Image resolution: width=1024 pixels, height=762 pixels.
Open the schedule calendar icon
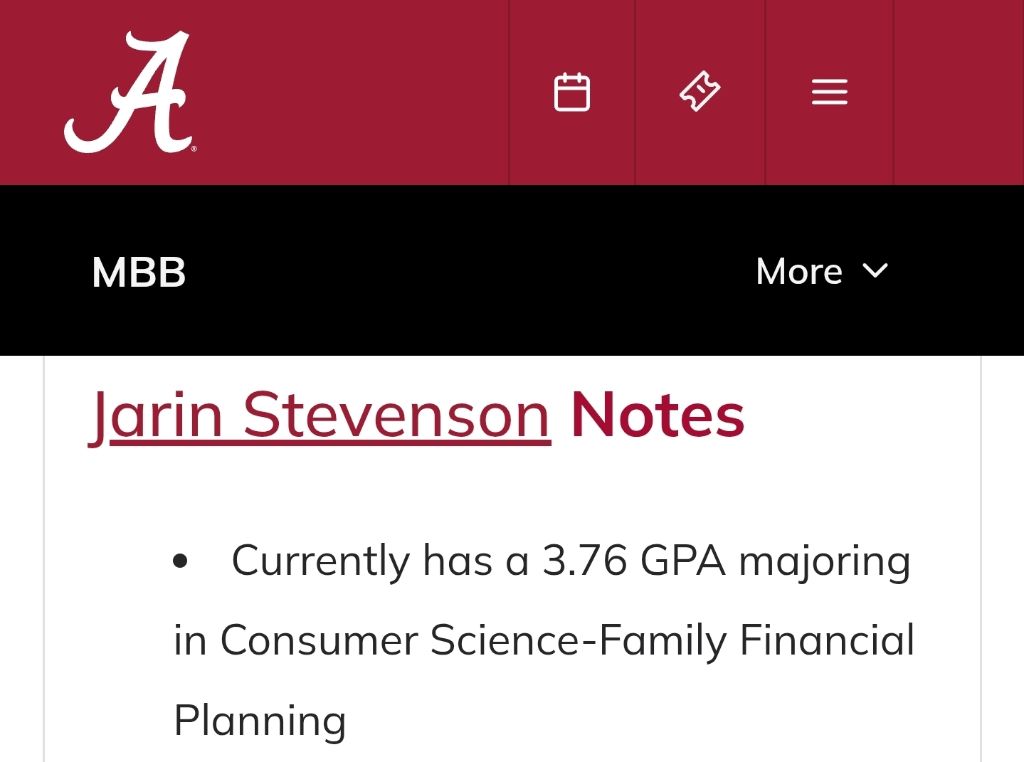click(x=572, y=92)
